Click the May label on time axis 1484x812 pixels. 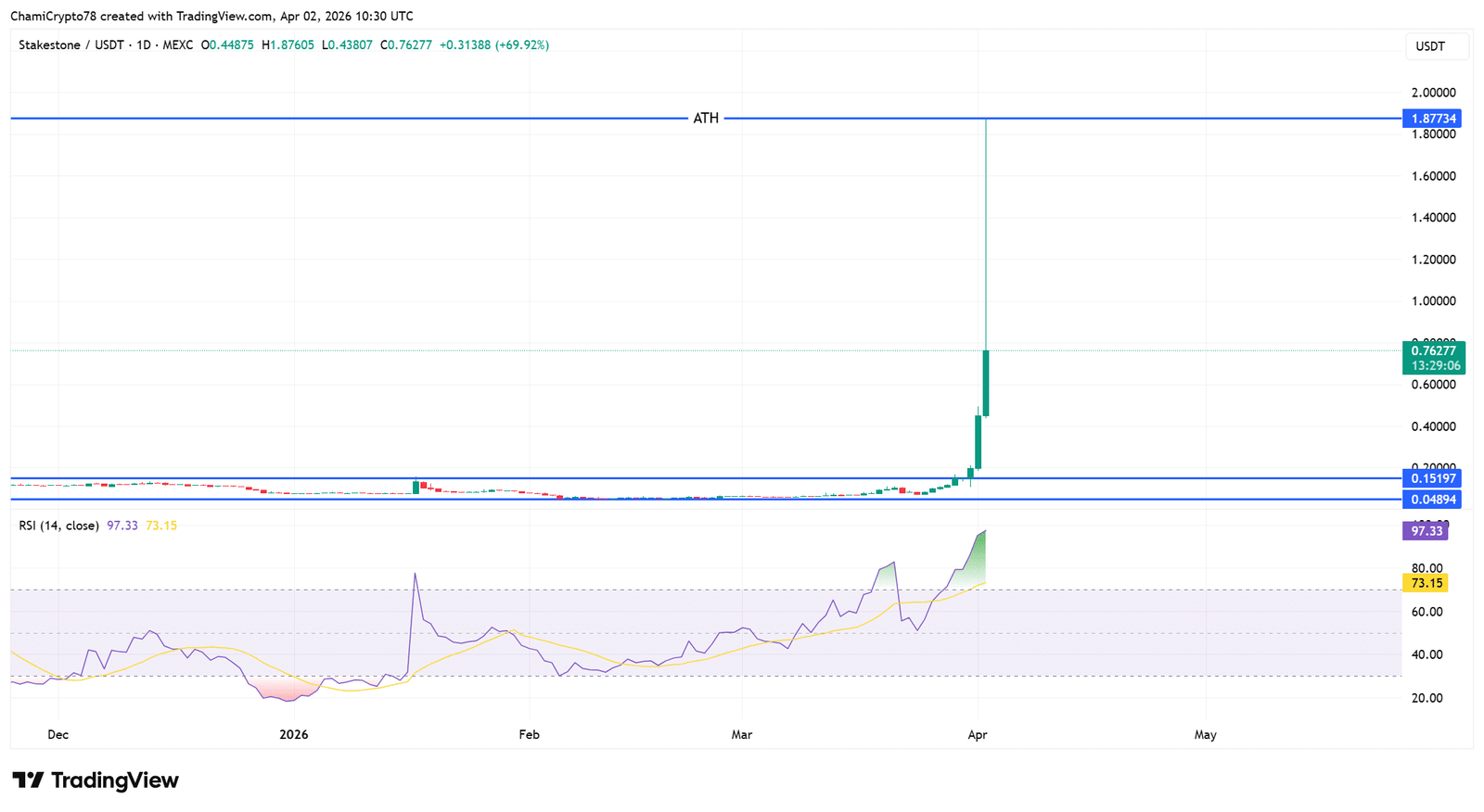click(x=1205, y=735)
